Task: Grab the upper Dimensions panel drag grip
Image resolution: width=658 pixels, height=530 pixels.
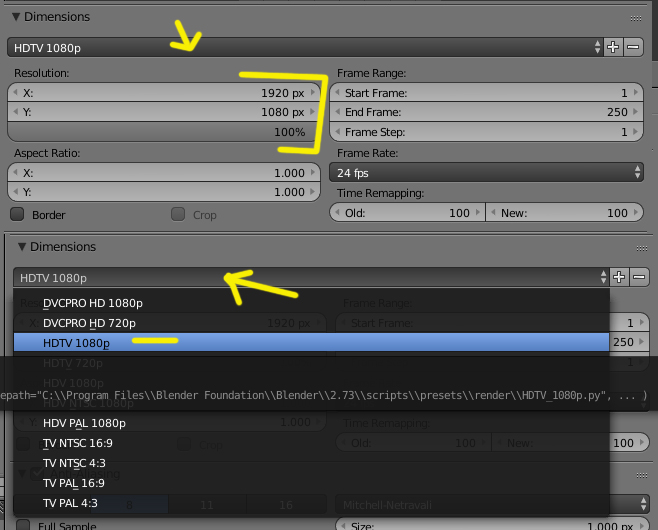Action: click(636, 18)
